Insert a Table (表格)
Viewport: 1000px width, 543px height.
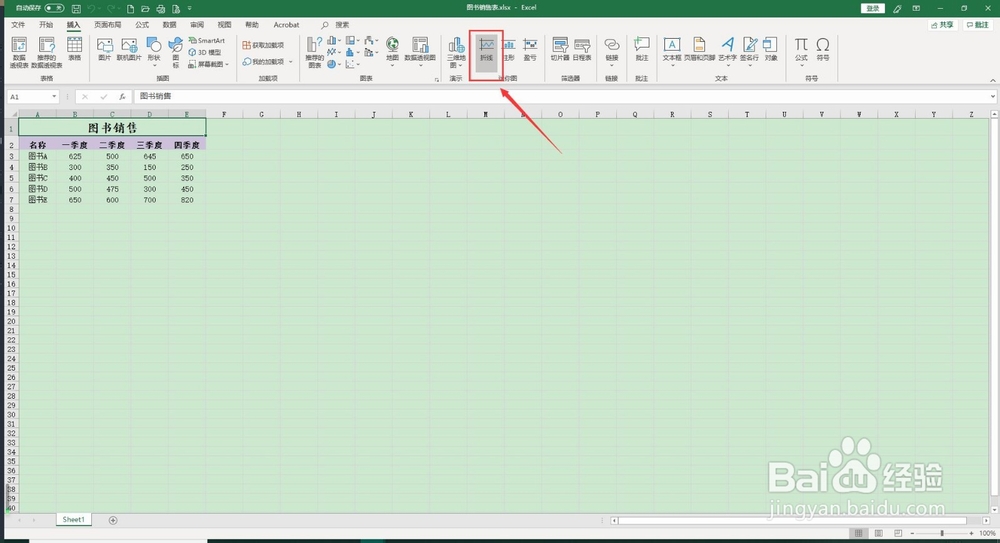[x=75, y=49]
